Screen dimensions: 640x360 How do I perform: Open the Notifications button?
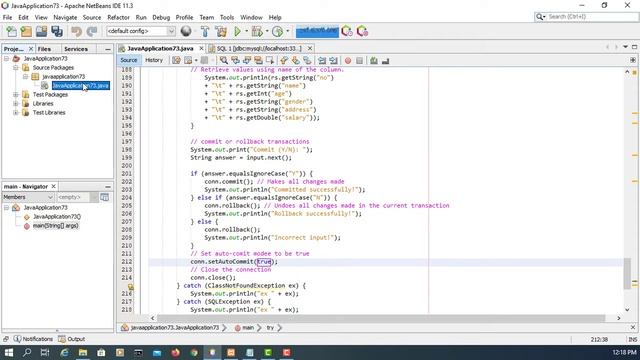33,339
